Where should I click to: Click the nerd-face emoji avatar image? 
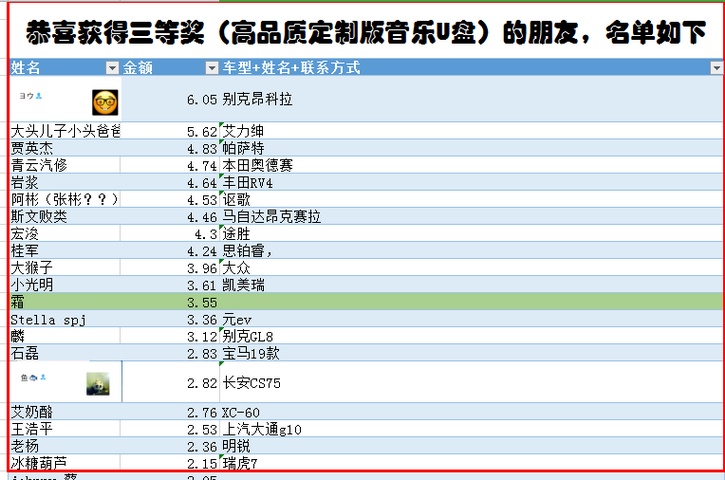(x=105, y=102)
